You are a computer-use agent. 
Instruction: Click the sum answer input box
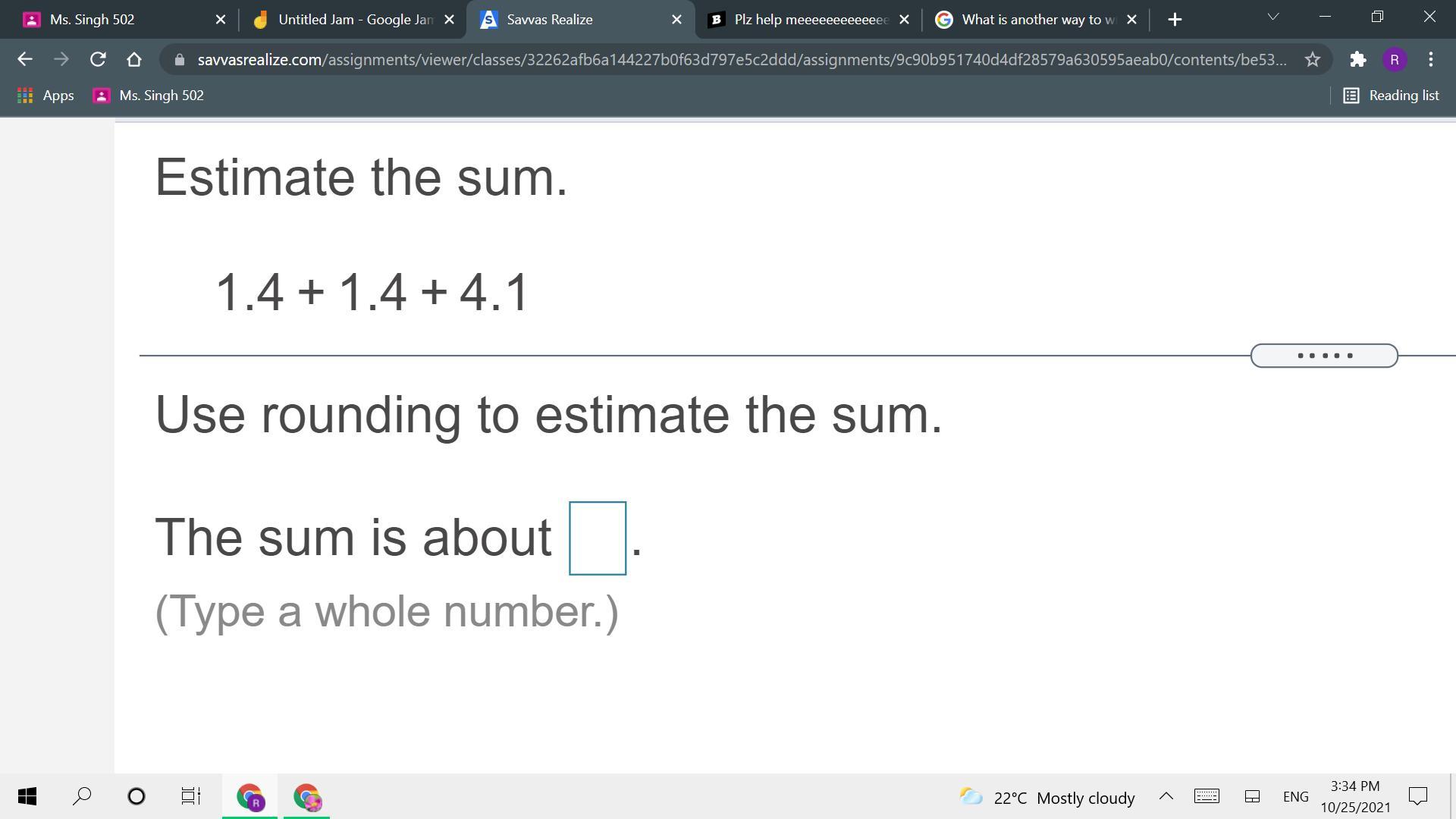[598, 538]
